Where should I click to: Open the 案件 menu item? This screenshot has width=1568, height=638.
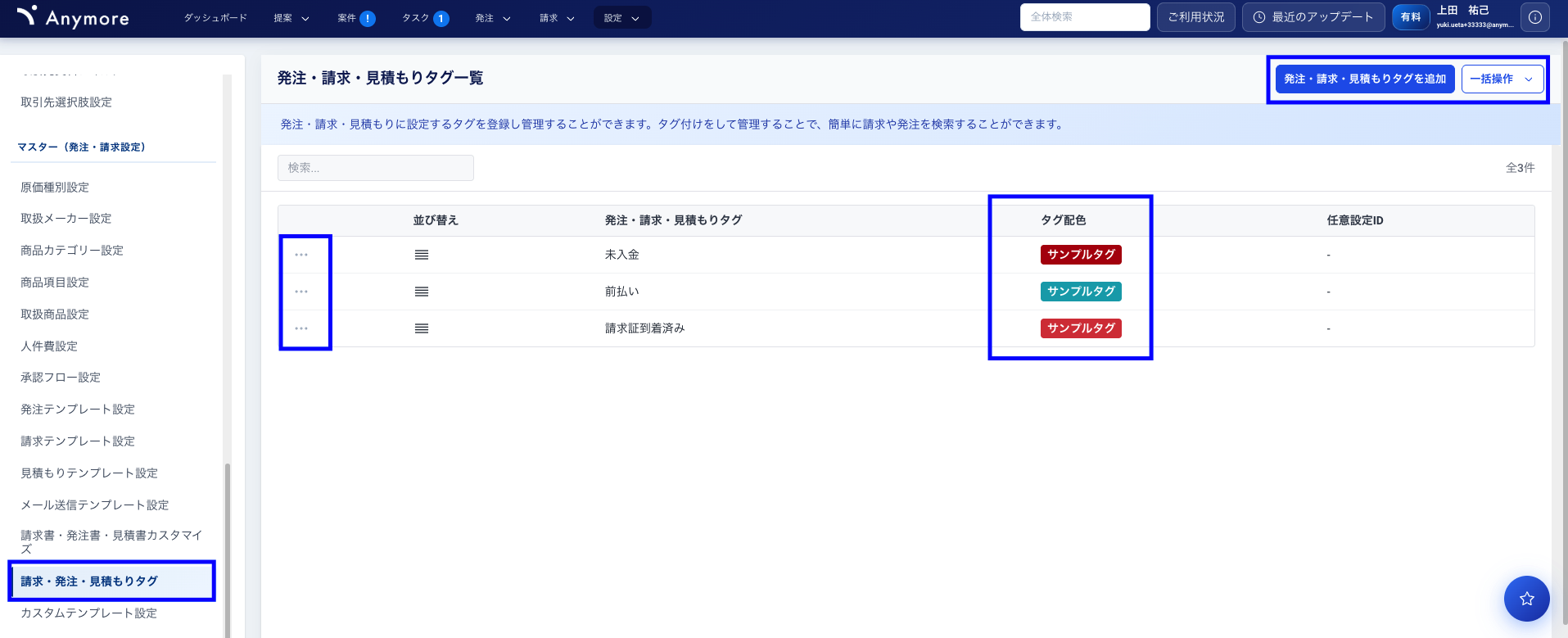pyautogui.click(x=346, y=18)
